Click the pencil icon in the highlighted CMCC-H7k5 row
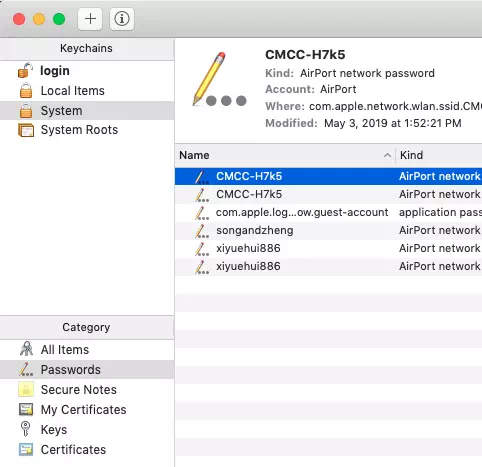482x467 pixels. (x=202, y=177)
